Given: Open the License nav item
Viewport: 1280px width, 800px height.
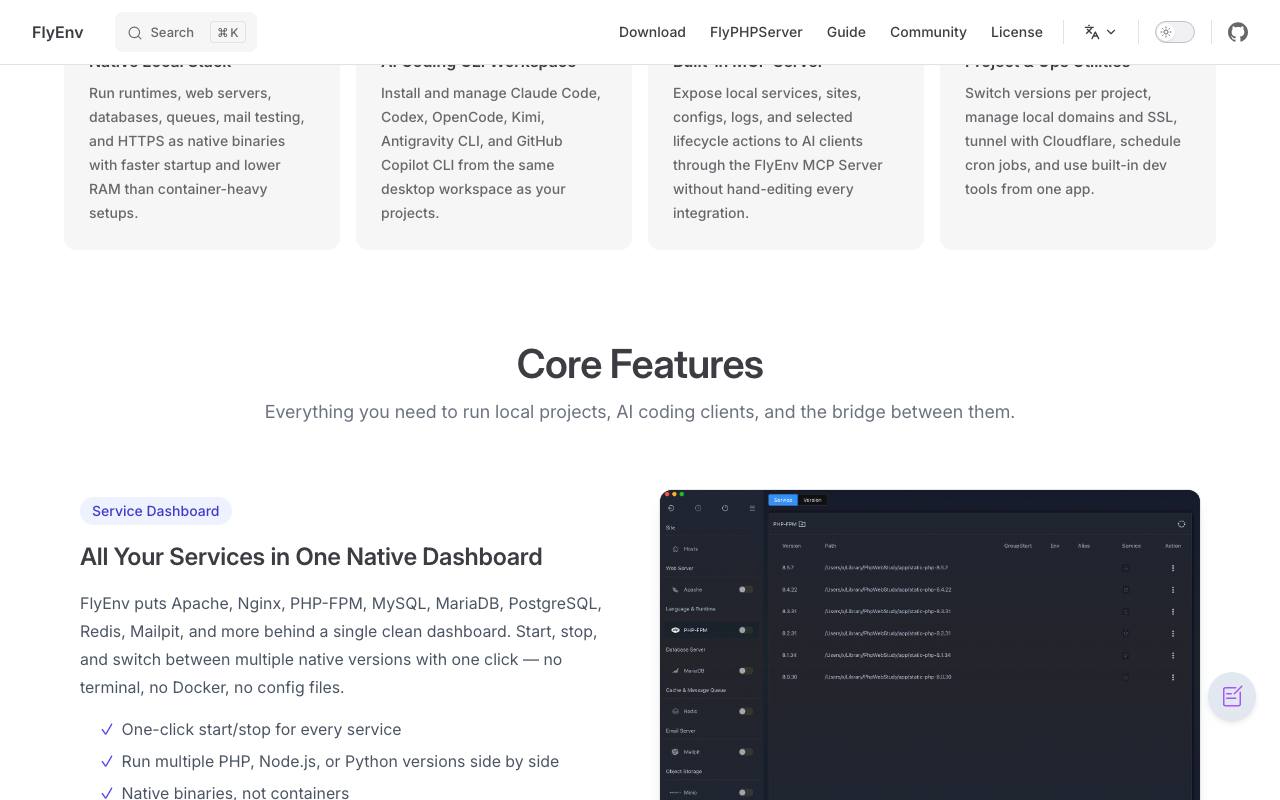Looking at the screenshot, I should click(x=1017, y=32).
